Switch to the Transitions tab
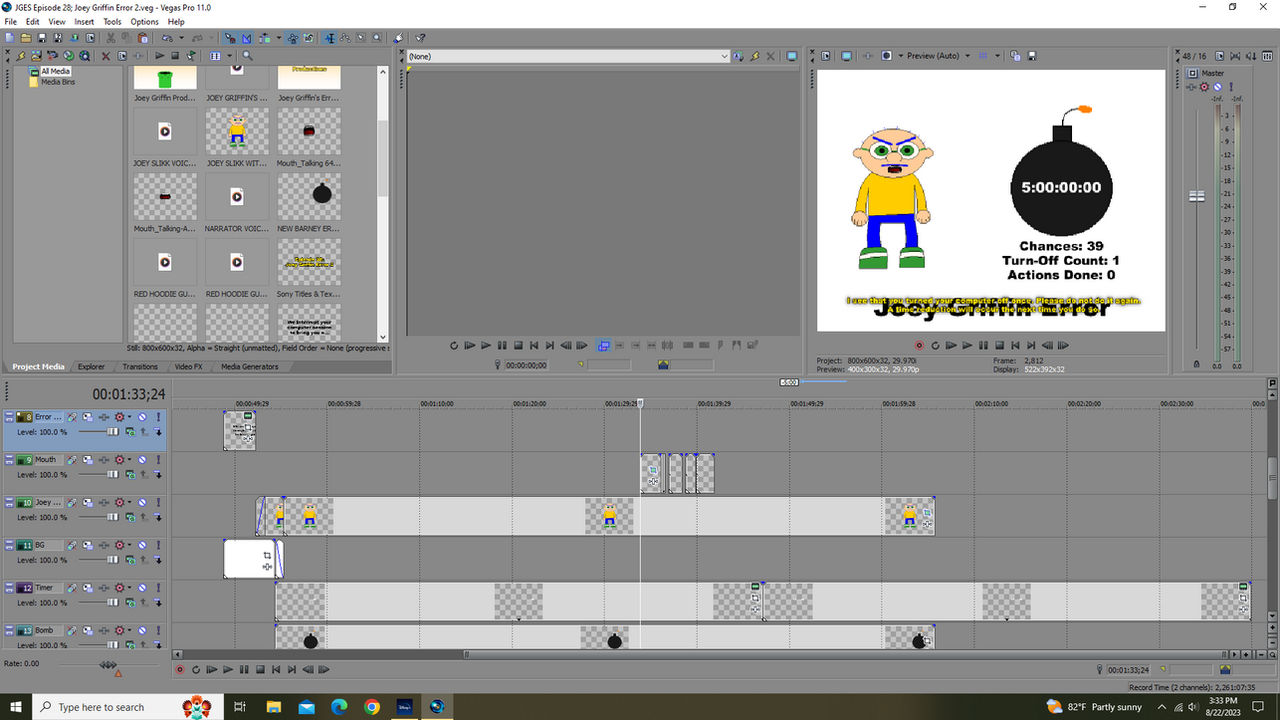Screen dimensions: 1280x720 140,366
